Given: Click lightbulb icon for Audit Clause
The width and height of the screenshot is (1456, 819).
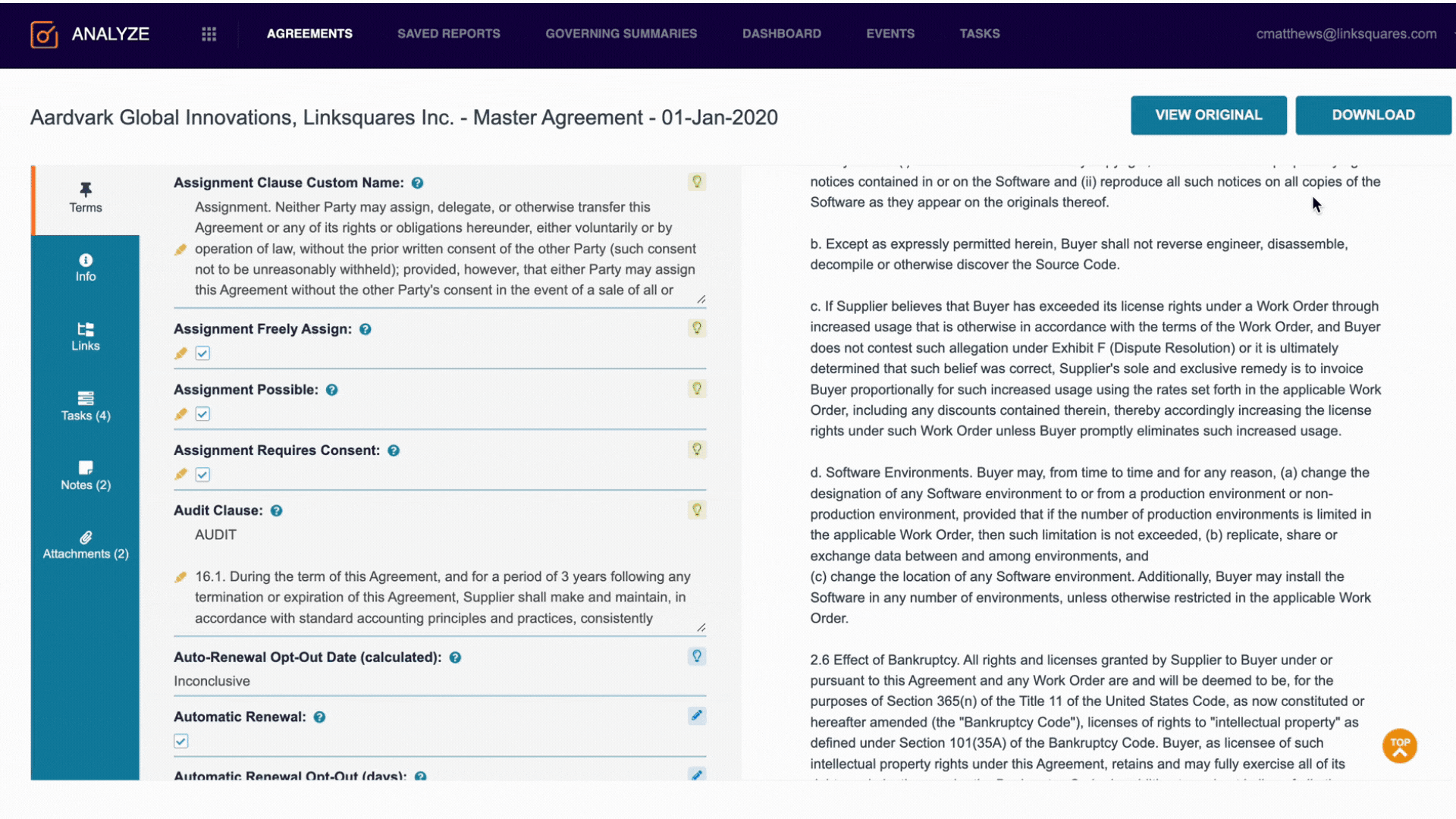Looking at the screenshot, I should tap(697, 510).
